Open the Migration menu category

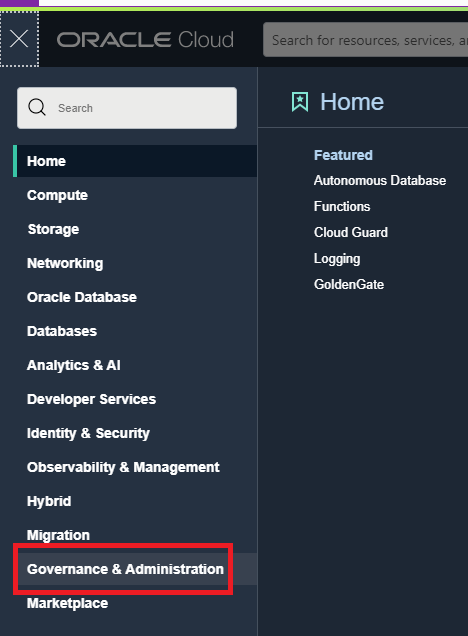tap(58, 535)
